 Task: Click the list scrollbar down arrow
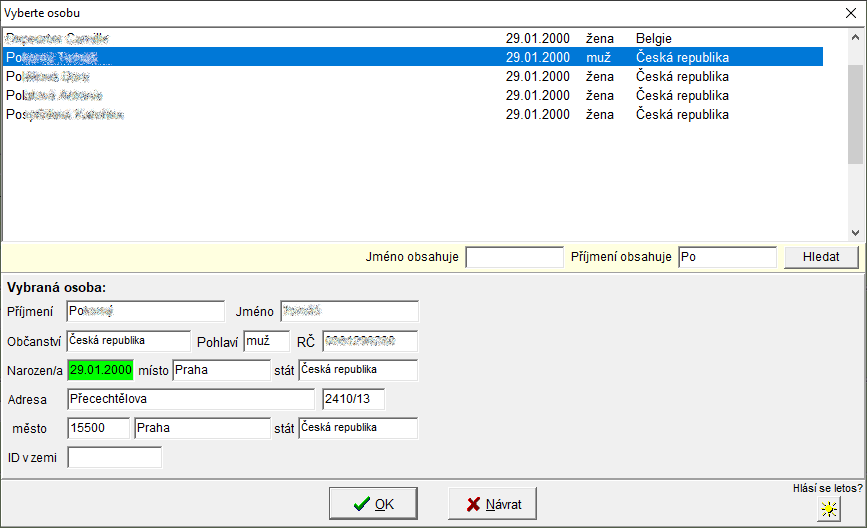tap(855, 232)
